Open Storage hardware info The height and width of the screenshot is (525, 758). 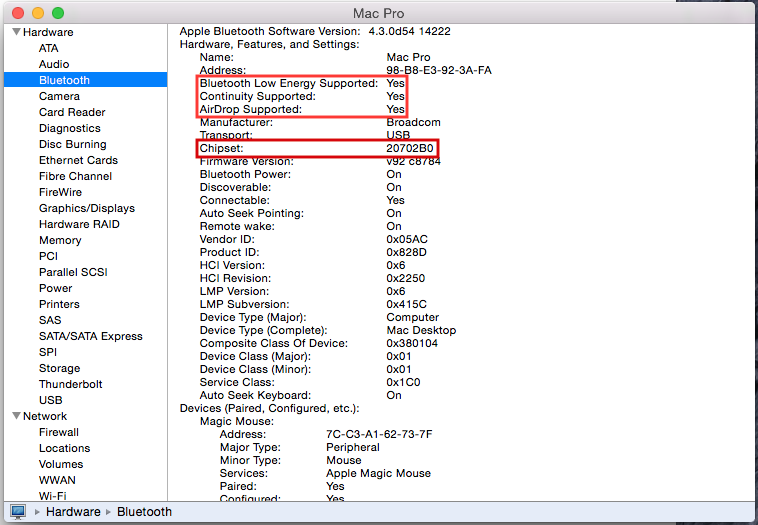(x=59, y=368)
